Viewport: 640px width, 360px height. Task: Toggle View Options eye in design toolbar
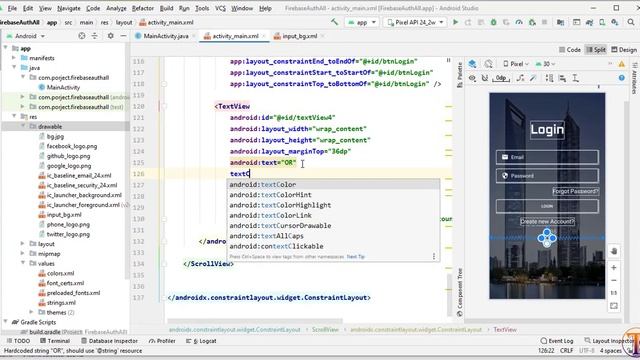(472, 78)
